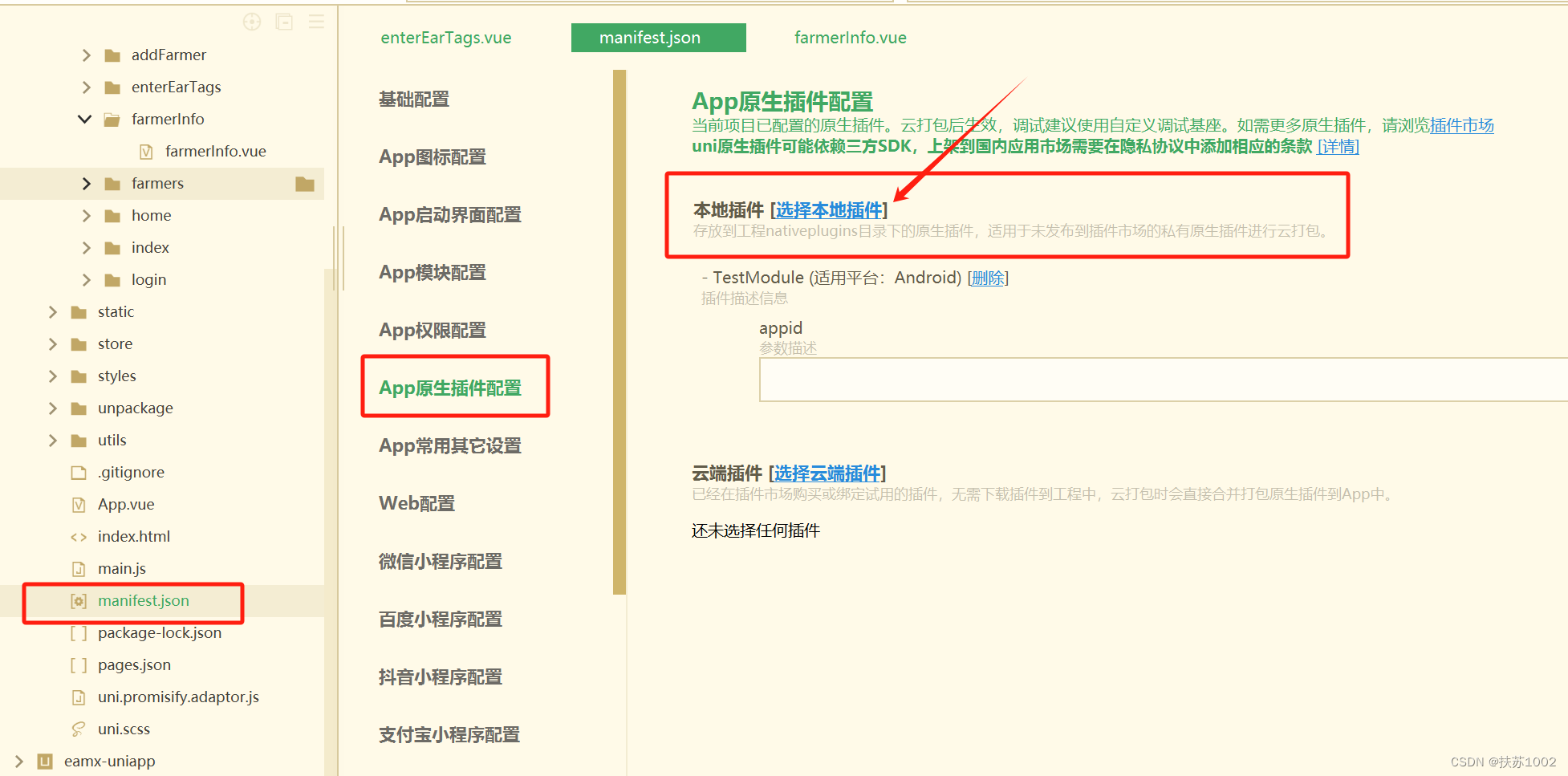Viewport: 1568px width, 776px height.
Task: Open 百度小程序配置 section
Action: pyautogui.click(x=441, y=620)
